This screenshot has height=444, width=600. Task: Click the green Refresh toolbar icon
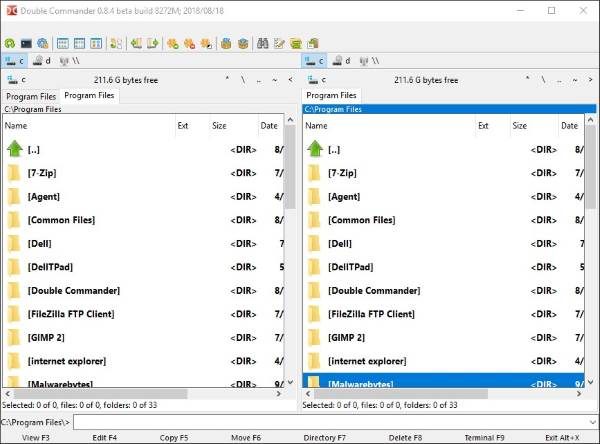tap(10, 43)
